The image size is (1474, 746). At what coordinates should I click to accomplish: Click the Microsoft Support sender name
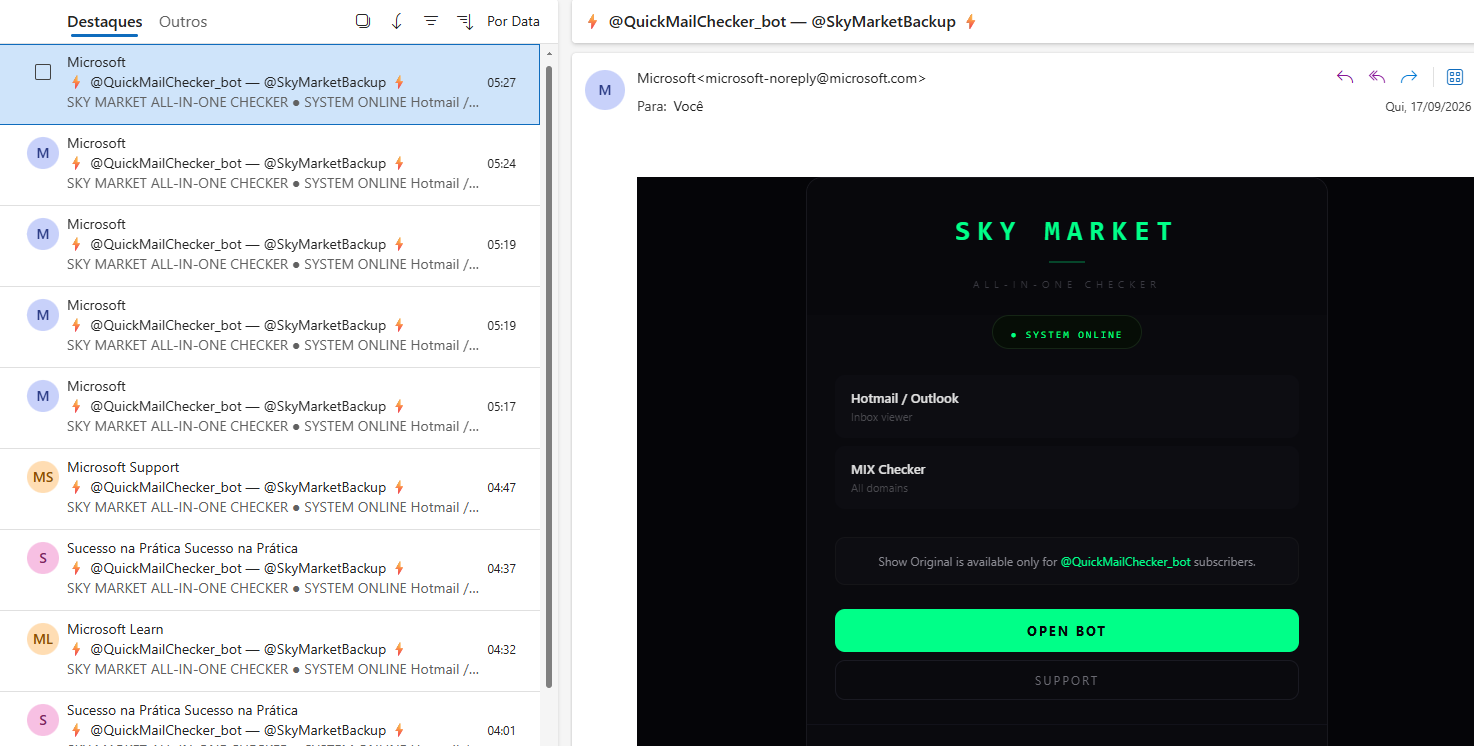tap(123, 467)
